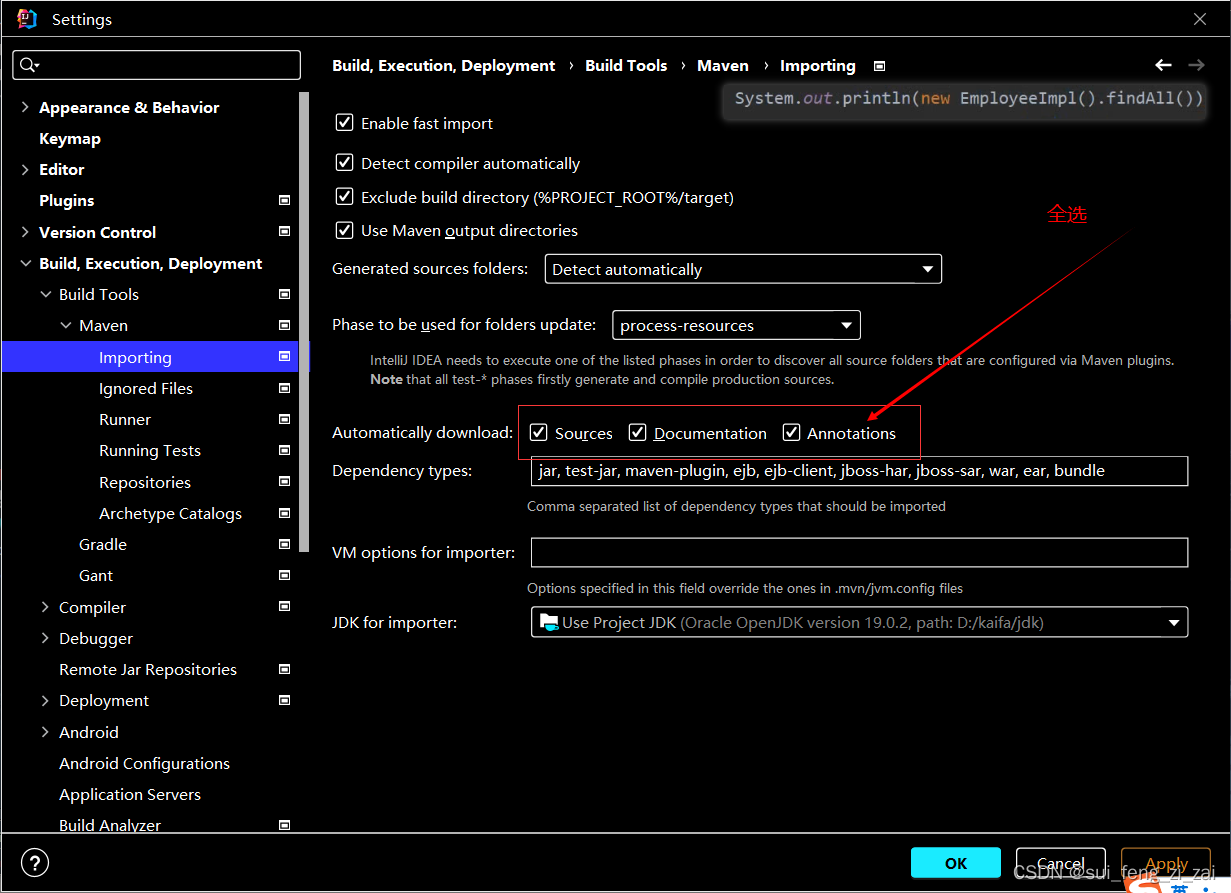Close the Settings dialog with X
Viewport: 1231px width, 893px height.
pyautogui.click(x=1200, y=19)
